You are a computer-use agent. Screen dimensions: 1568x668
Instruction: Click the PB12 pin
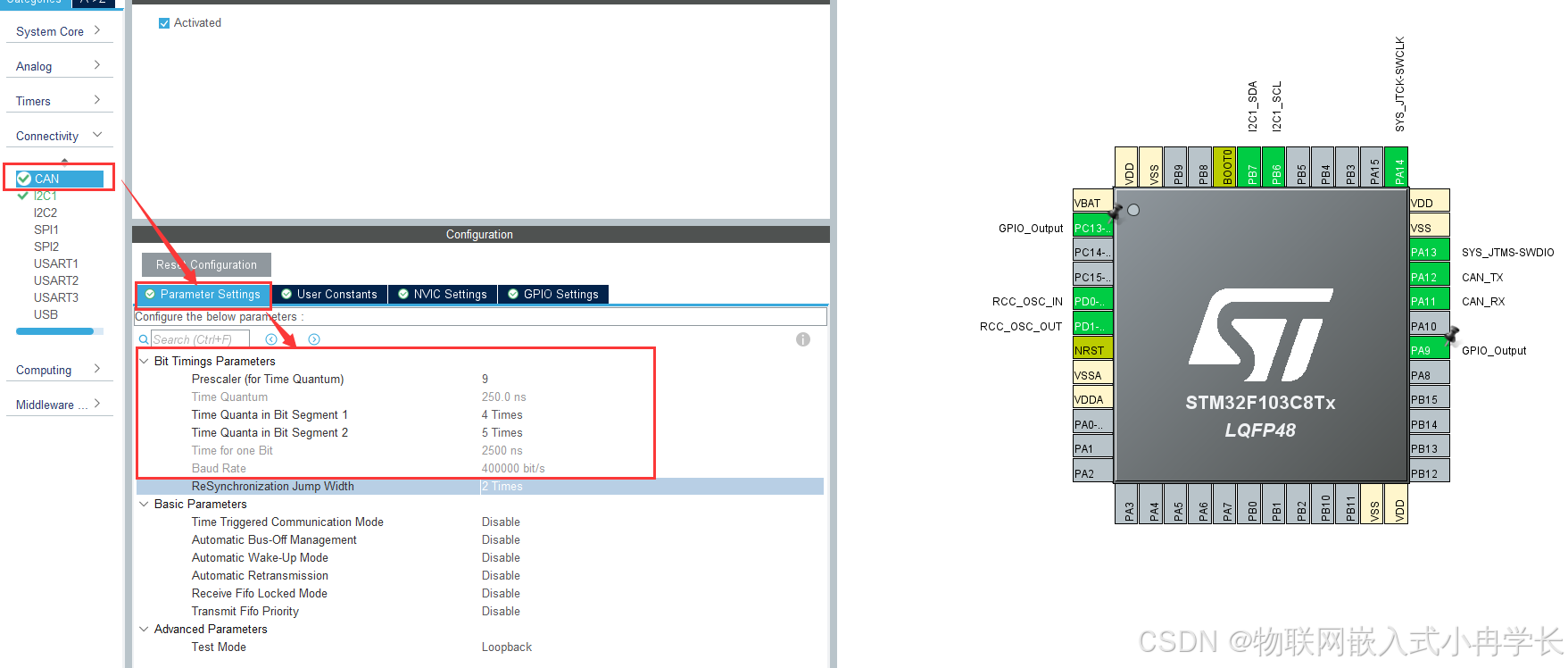pyautogui.click(x=1429, y=473)
